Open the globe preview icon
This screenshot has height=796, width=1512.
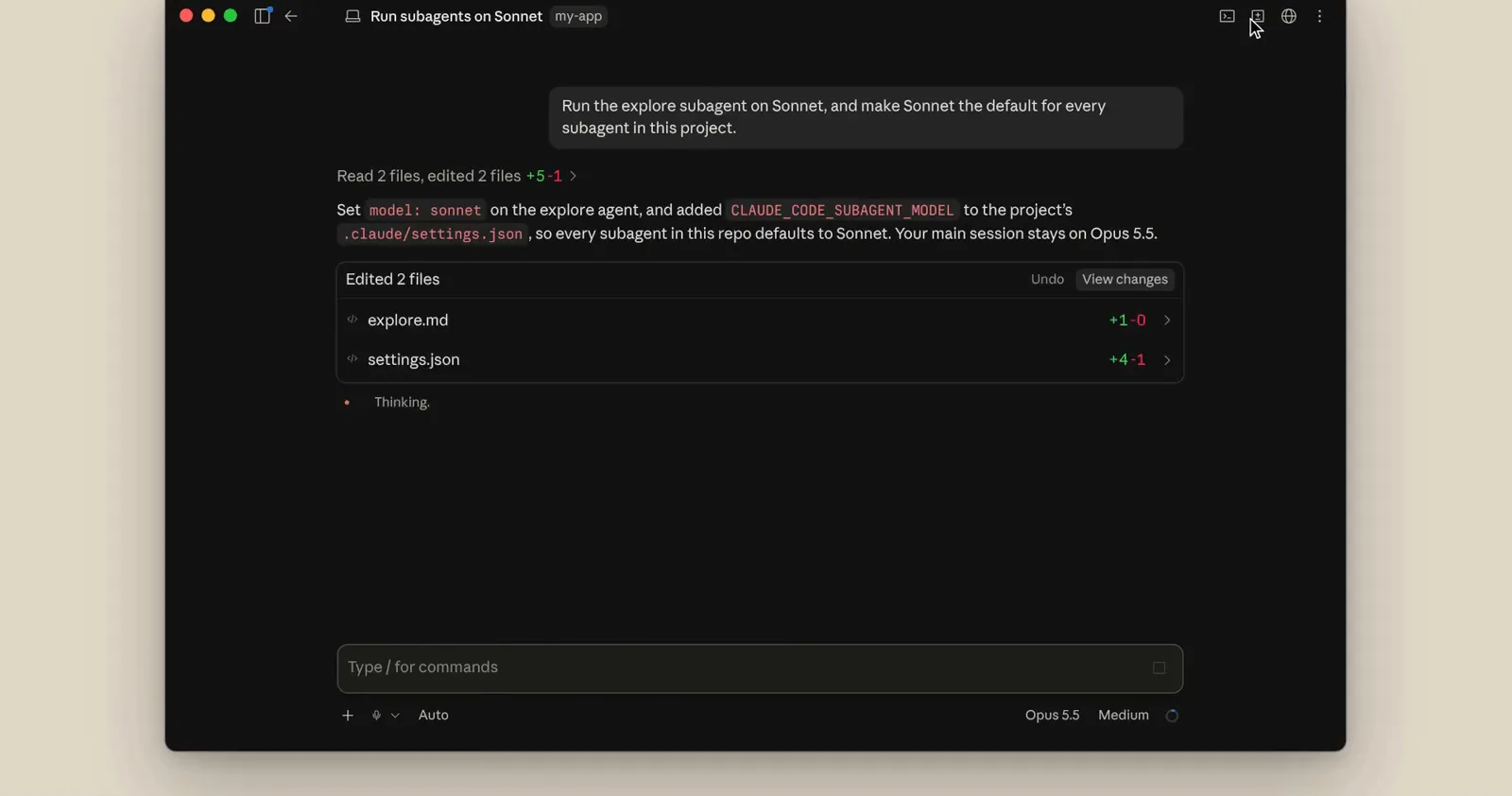(x=1289, y=16)
